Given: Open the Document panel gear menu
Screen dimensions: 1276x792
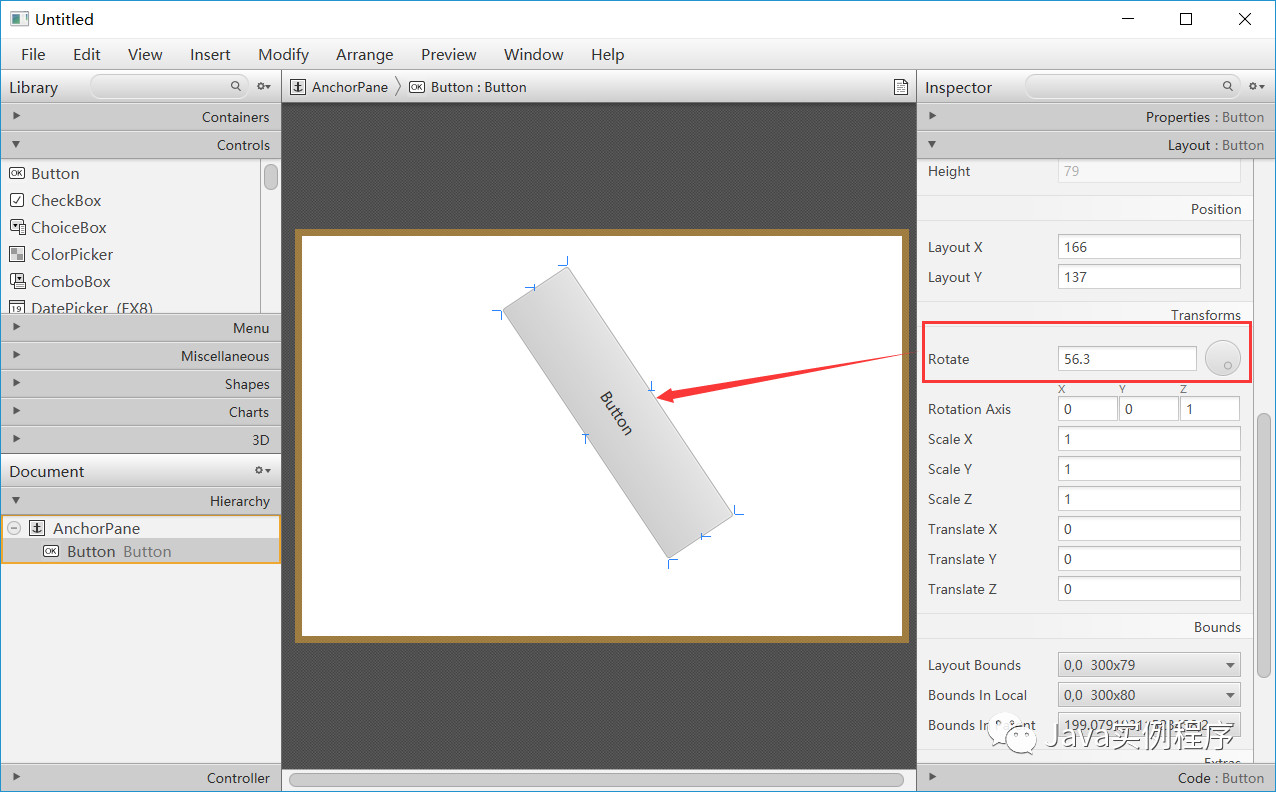Looking at the screenshot, I should tap(263, 471).
